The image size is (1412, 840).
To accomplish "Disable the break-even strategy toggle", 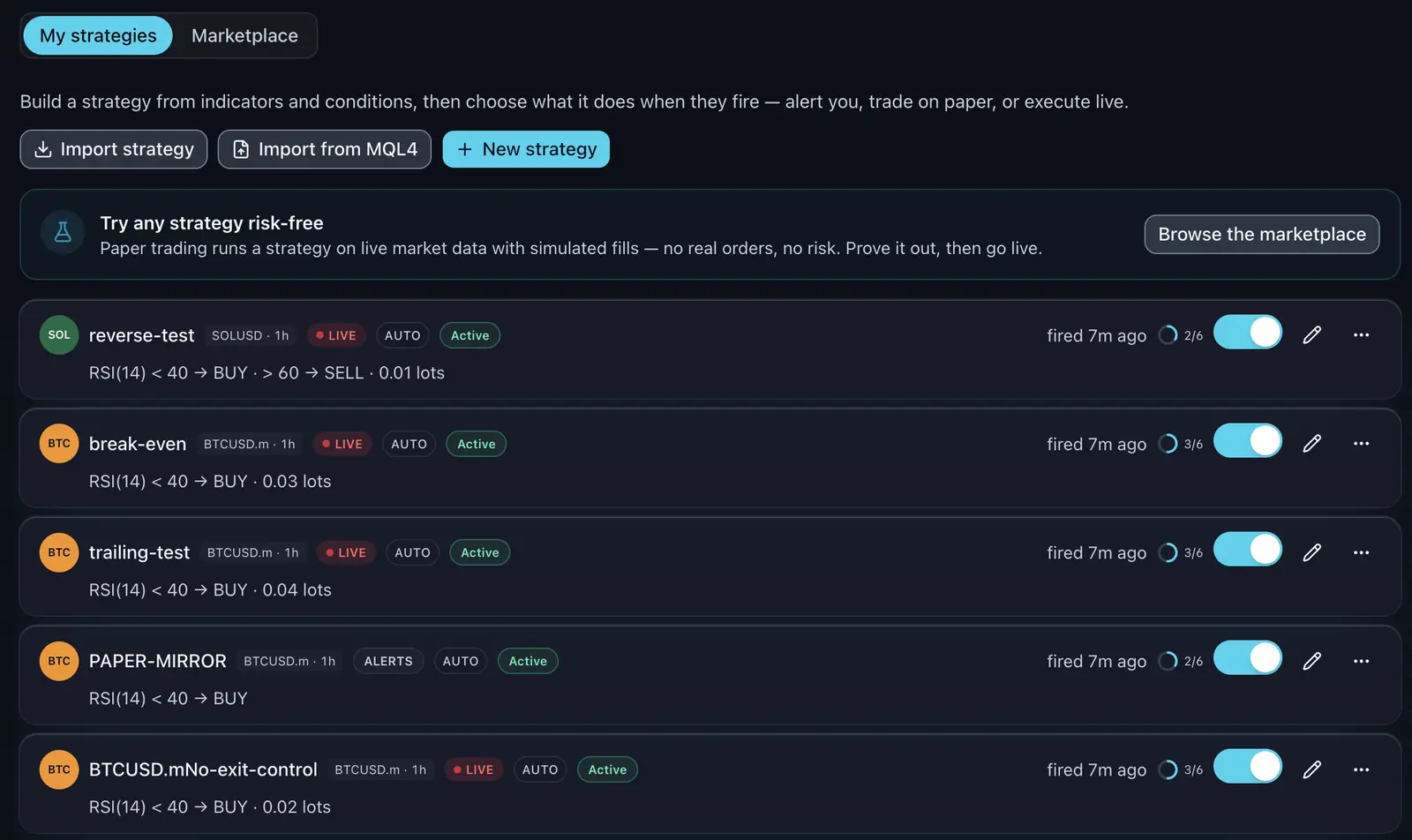I will click(x=1248, y=441).
